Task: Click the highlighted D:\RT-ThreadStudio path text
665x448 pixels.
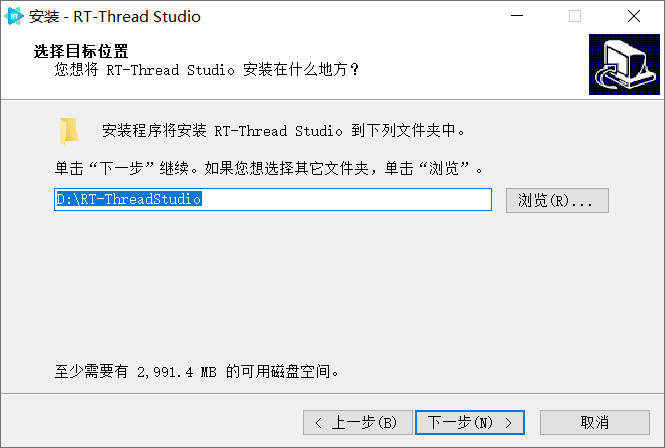Action: (x=129, y=199)
